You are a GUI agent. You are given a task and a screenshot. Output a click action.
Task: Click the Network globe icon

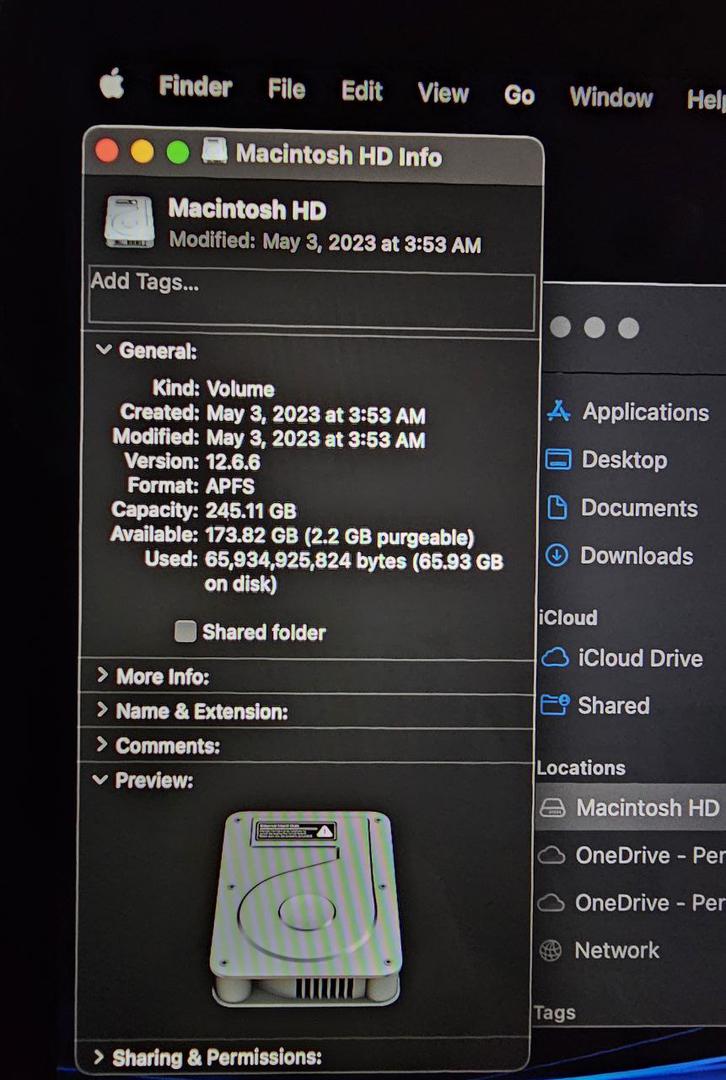pyautogui.click(x=550, y=951)
